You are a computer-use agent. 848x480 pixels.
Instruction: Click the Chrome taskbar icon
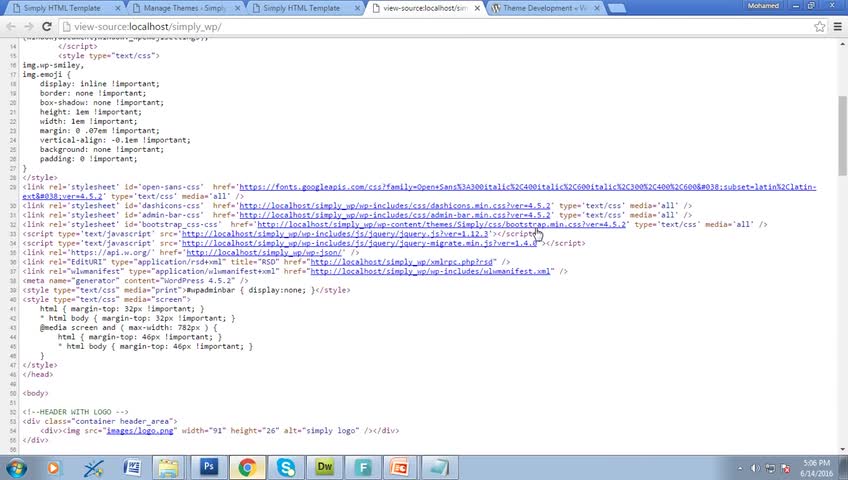coord(247,468)
